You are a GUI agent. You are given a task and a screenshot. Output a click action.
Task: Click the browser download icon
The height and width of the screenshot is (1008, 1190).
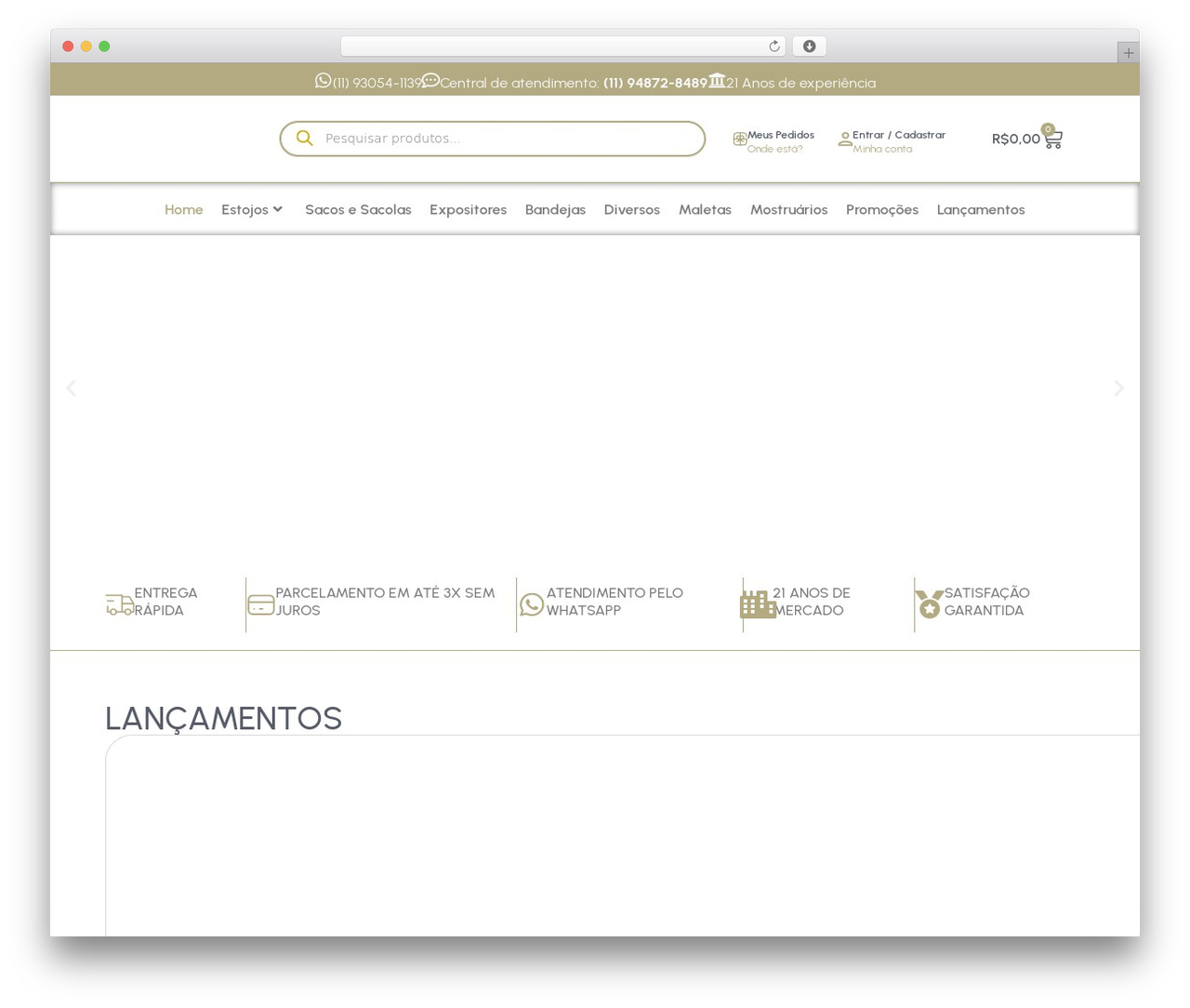coord(809,46)
